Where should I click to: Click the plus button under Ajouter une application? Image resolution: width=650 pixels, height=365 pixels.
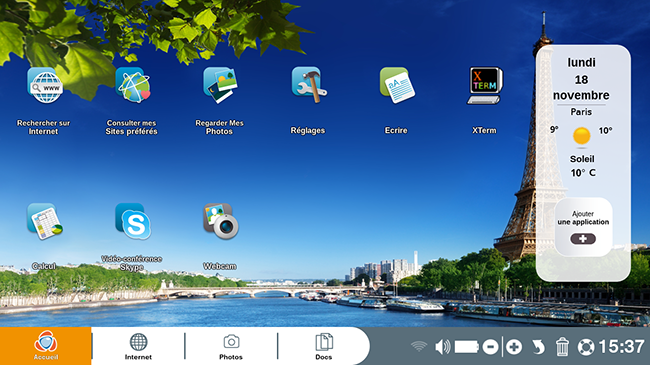582,239
